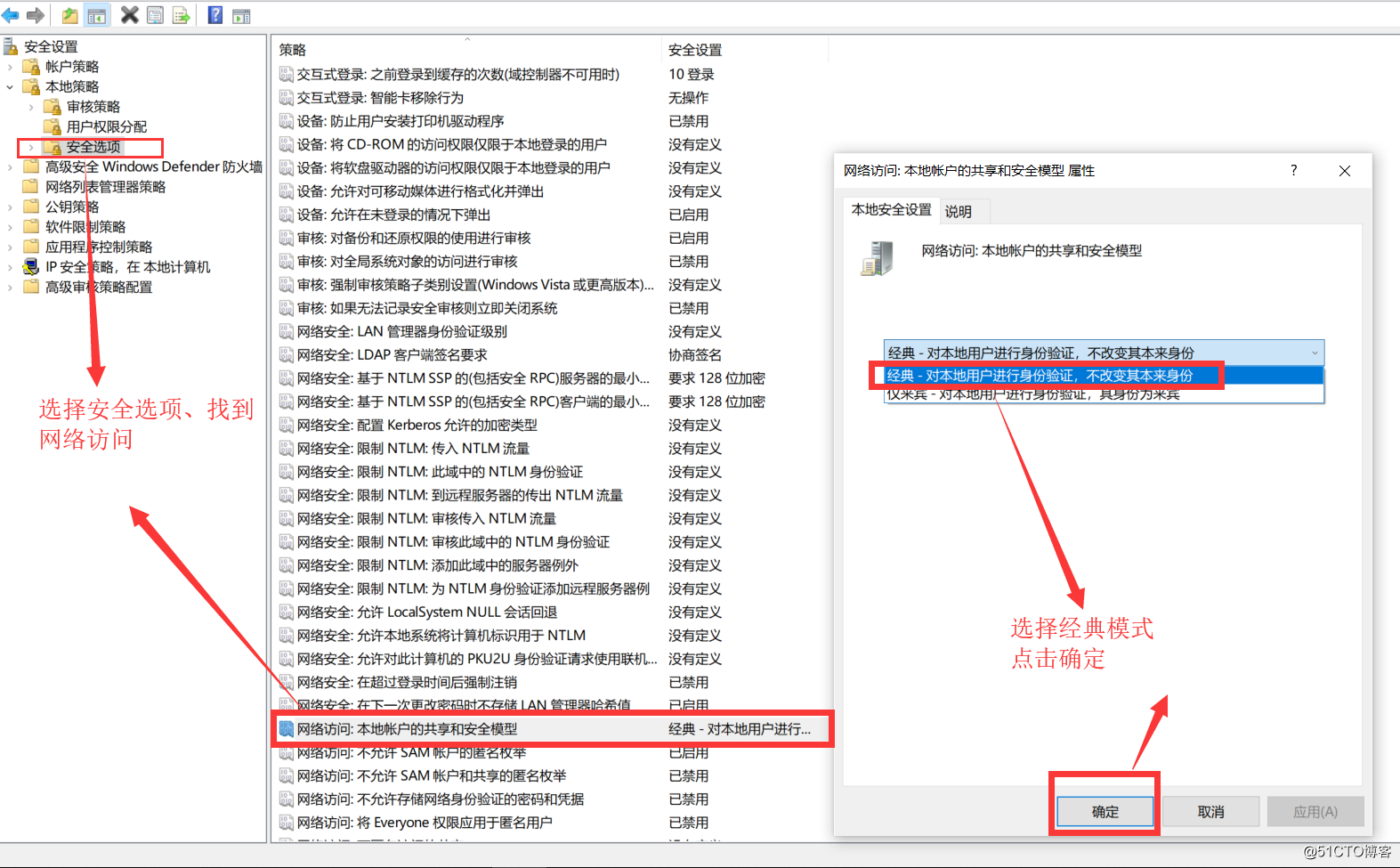
Task: Expand the 应用程序控制策略 tree node
Action: (x=10, y=247)
